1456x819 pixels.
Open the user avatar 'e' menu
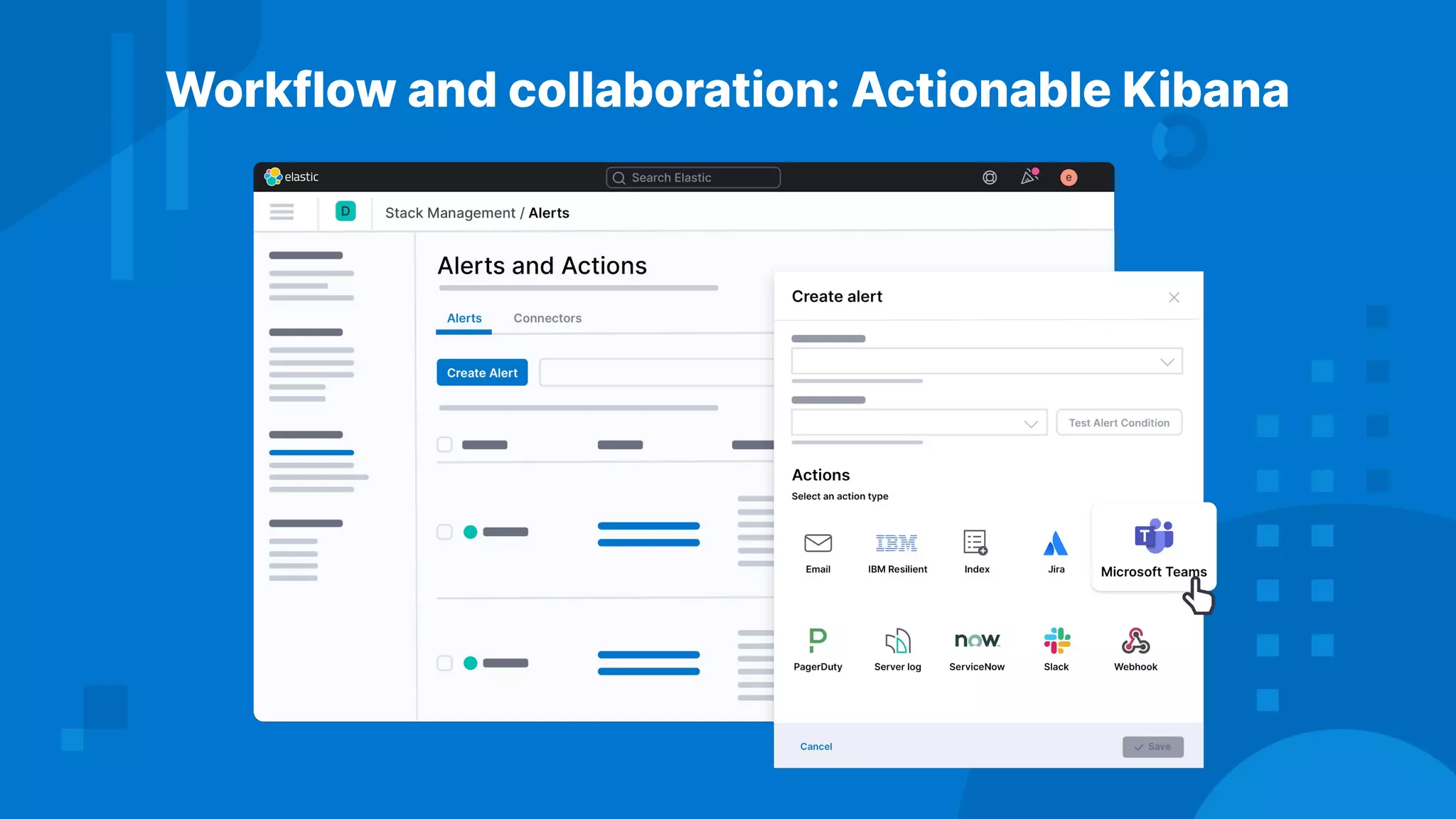point(1069,178)
